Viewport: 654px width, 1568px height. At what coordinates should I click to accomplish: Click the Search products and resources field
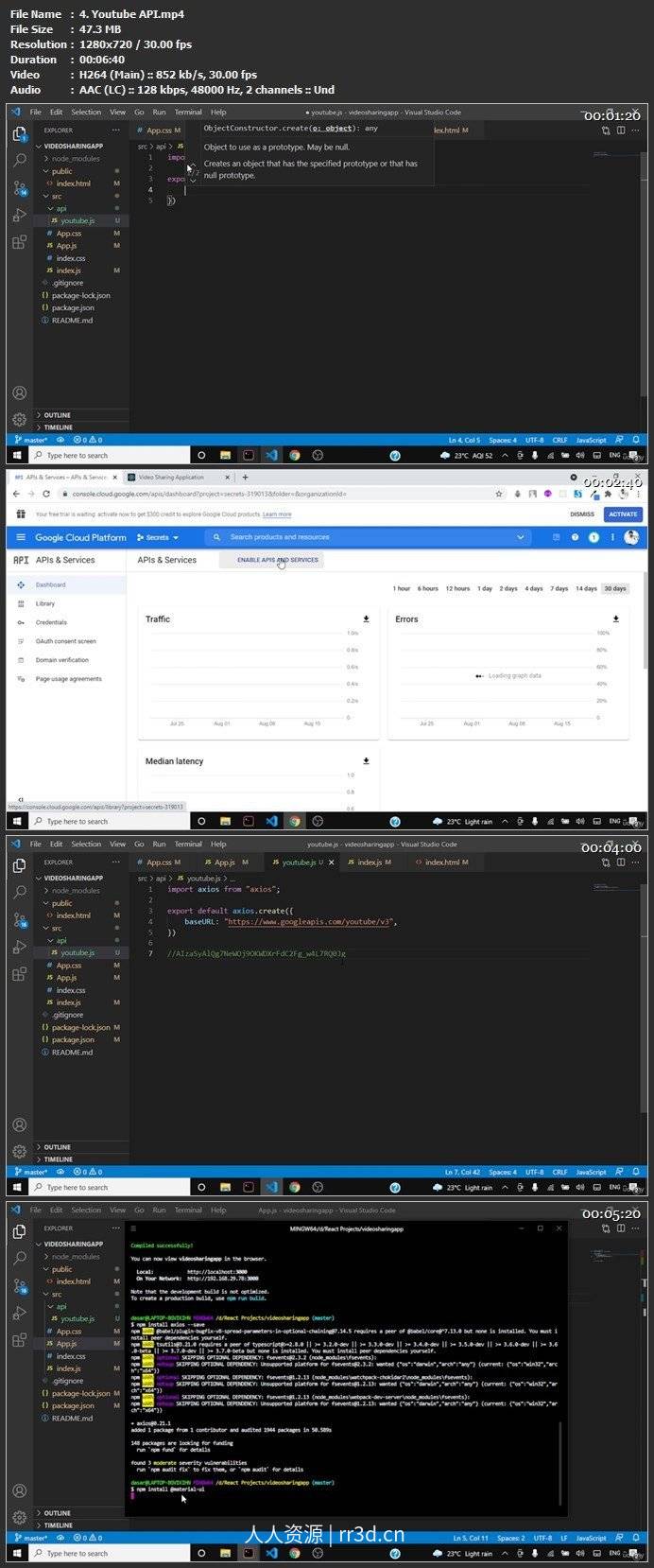(x=369, y=537)
